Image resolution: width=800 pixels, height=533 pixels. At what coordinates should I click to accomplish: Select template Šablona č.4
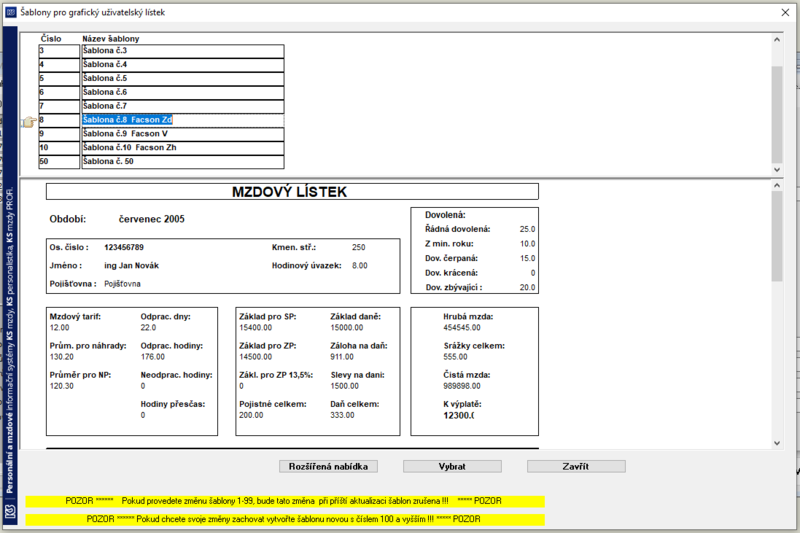click(x=183, y=64)
